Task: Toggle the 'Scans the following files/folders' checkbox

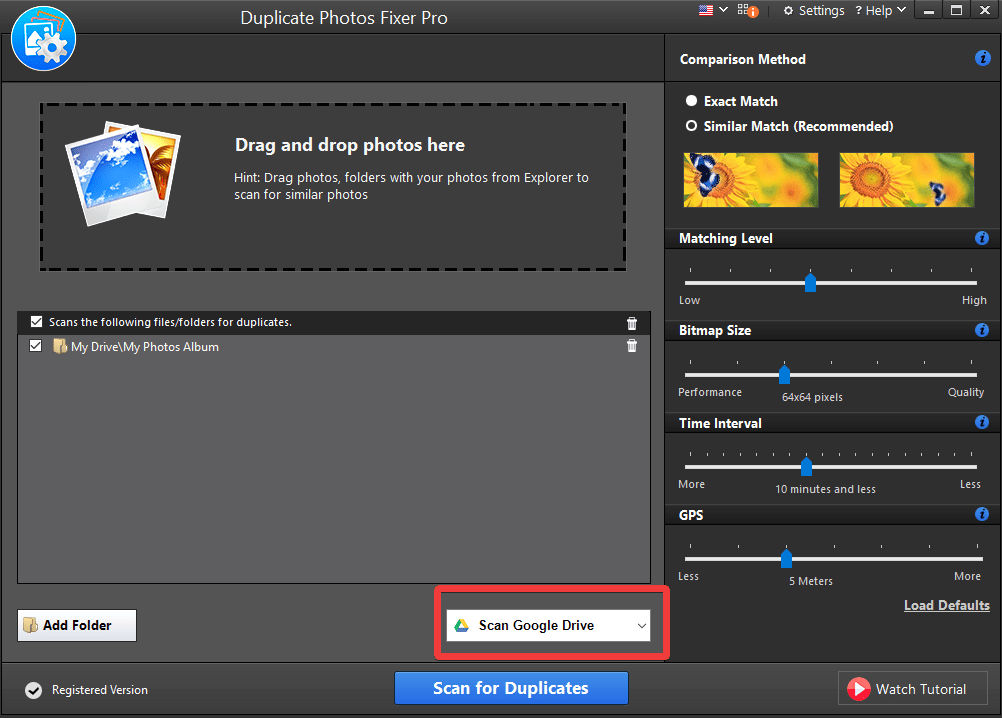Action: click(36, 321)
